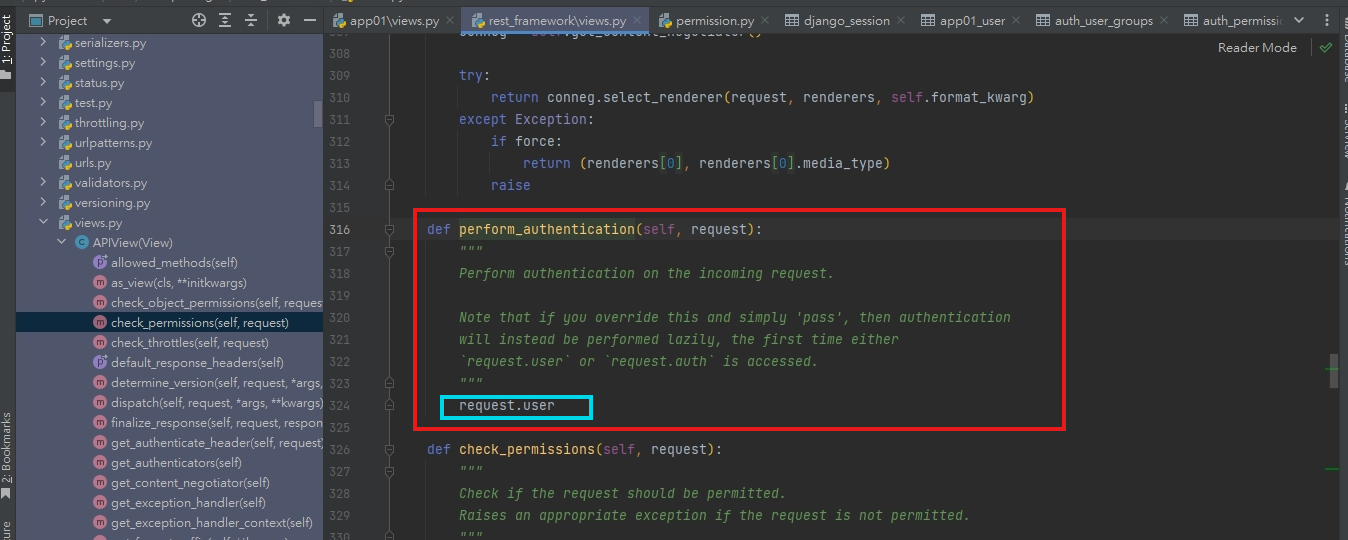The image size is (1348, 540).
Task: Click the green inspections checkmark icon
Action: [1325, 48]
